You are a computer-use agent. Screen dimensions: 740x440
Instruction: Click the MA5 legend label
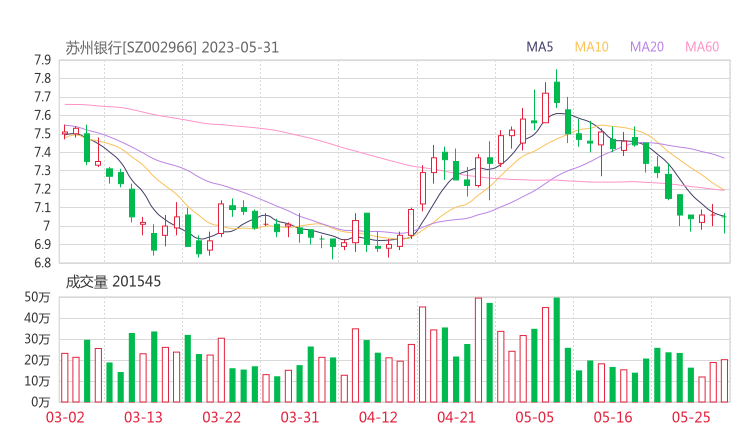click(539, 47)
